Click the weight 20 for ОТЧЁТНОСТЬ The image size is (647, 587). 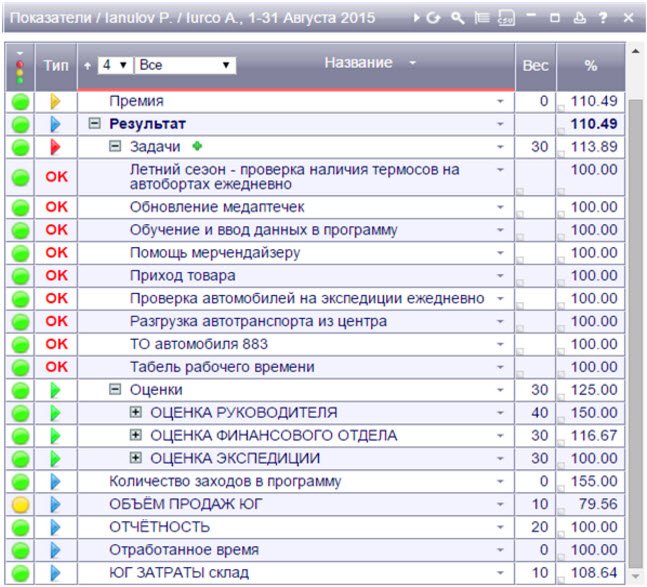point(539,527)
